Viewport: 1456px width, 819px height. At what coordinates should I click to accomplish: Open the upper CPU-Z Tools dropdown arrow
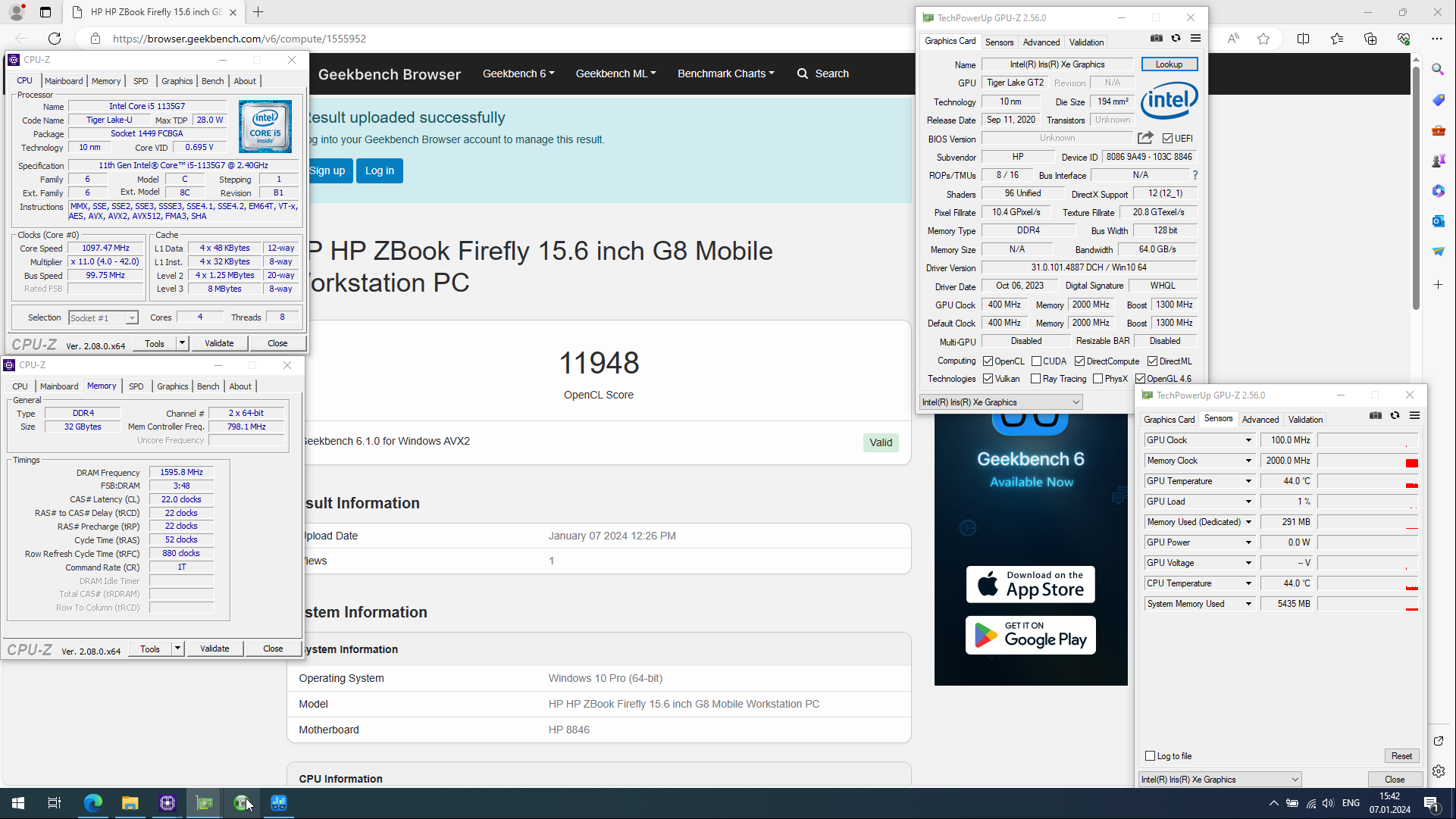click(x=182, y=343)
